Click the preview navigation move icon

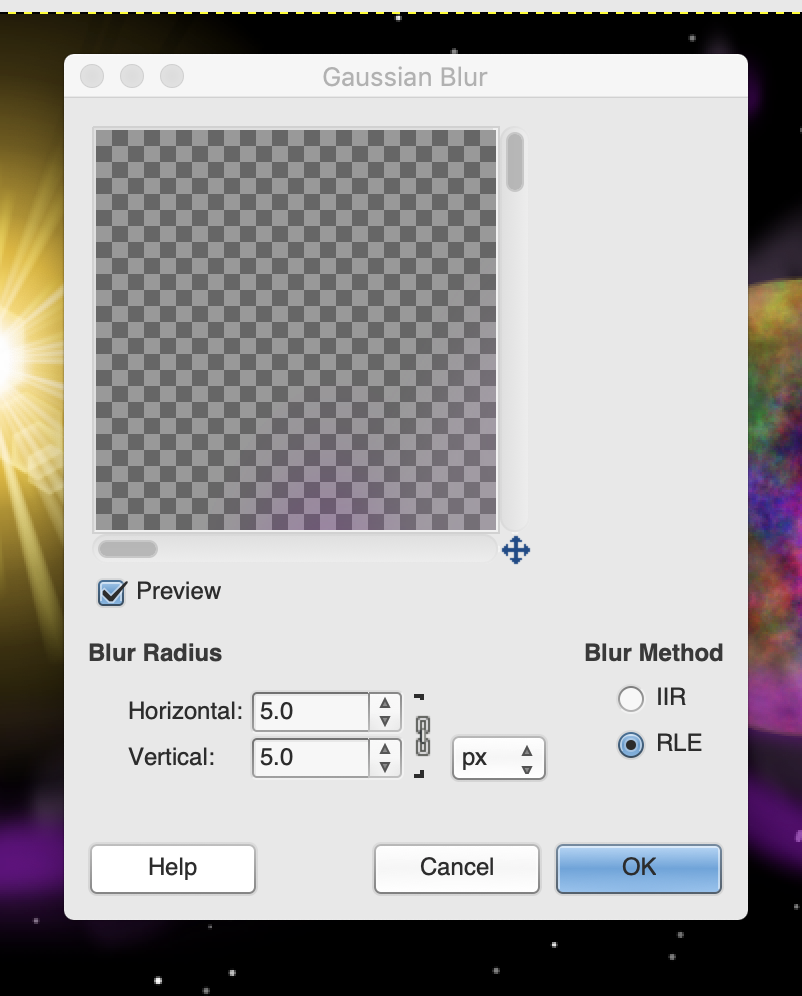pos(516,550)
